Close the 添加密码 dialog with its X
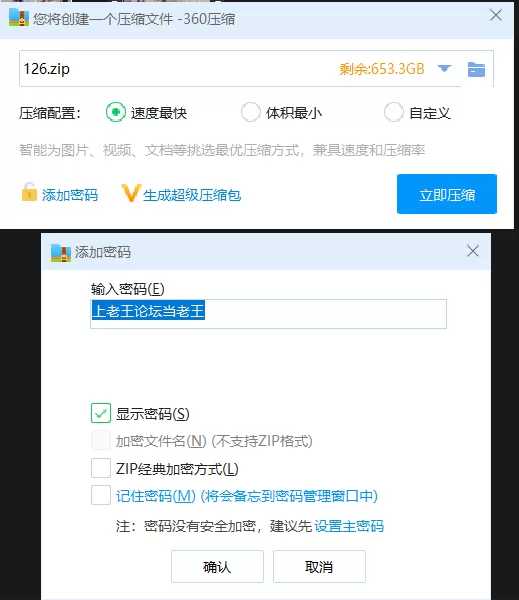519x600 pixels. [473, 251]
